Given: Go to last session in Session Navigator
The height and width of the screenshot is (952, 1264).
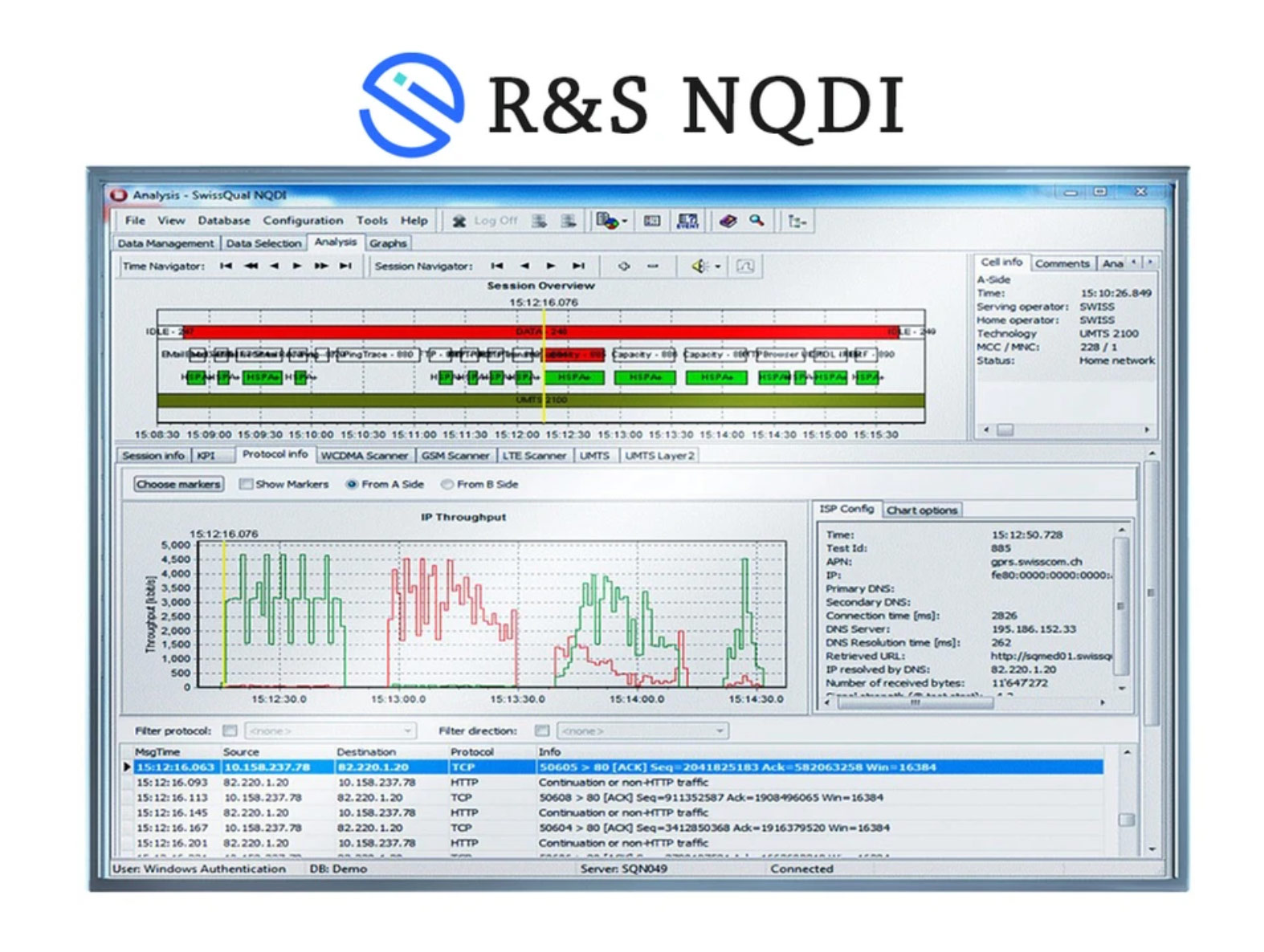Looking at the screenshot, I should point(578,266).
